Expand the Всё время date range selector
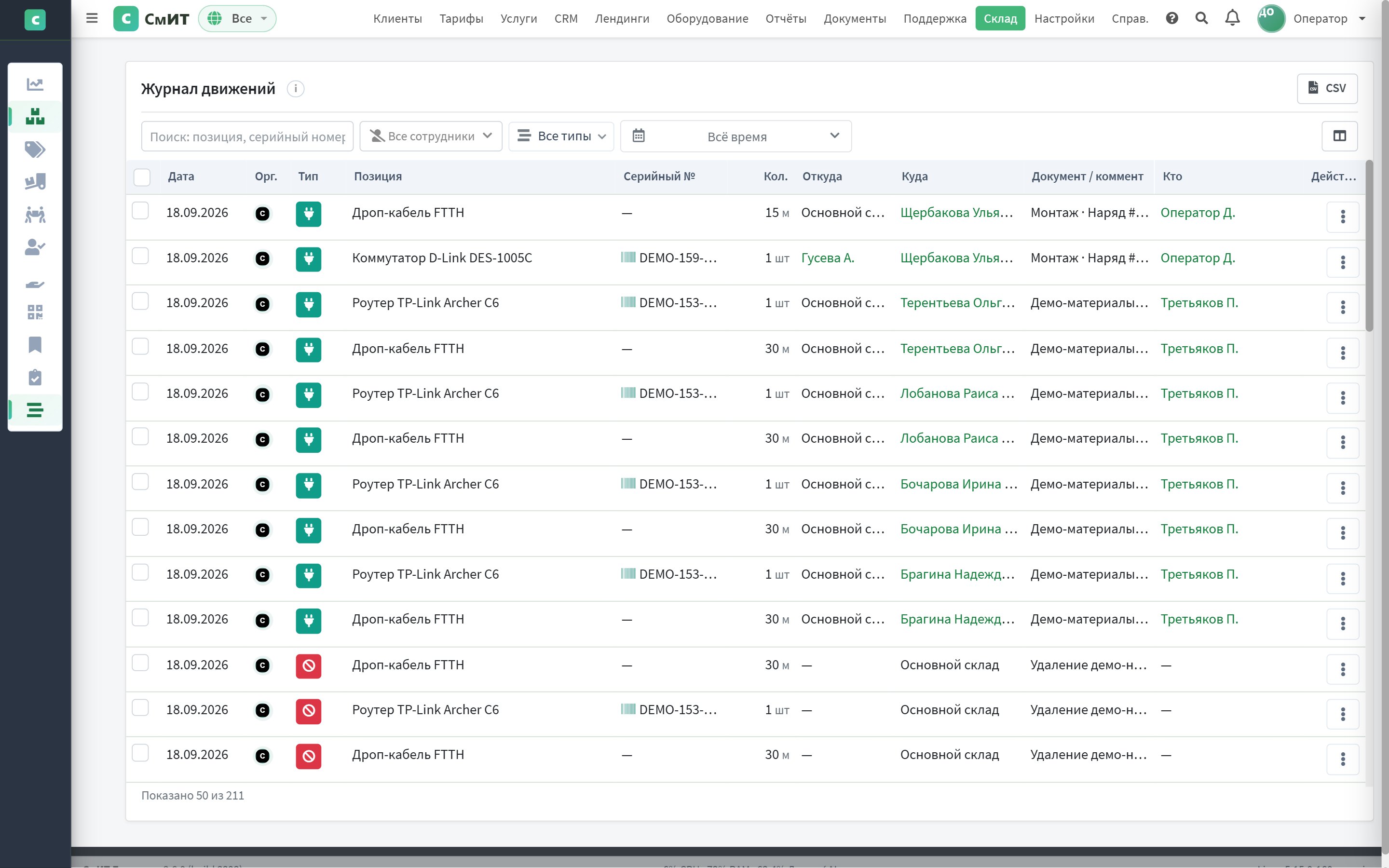Image resolution: width=1389 pixels, height=868 pixels. (x=736, y=136)
